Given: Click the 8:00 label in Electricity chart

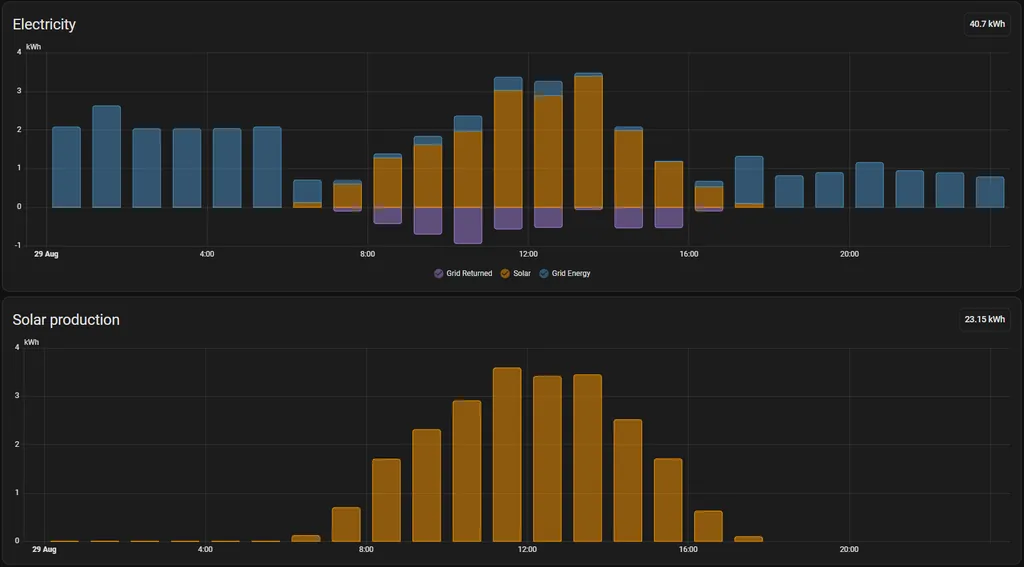Looking at the screenshot, I should [368, 254].
